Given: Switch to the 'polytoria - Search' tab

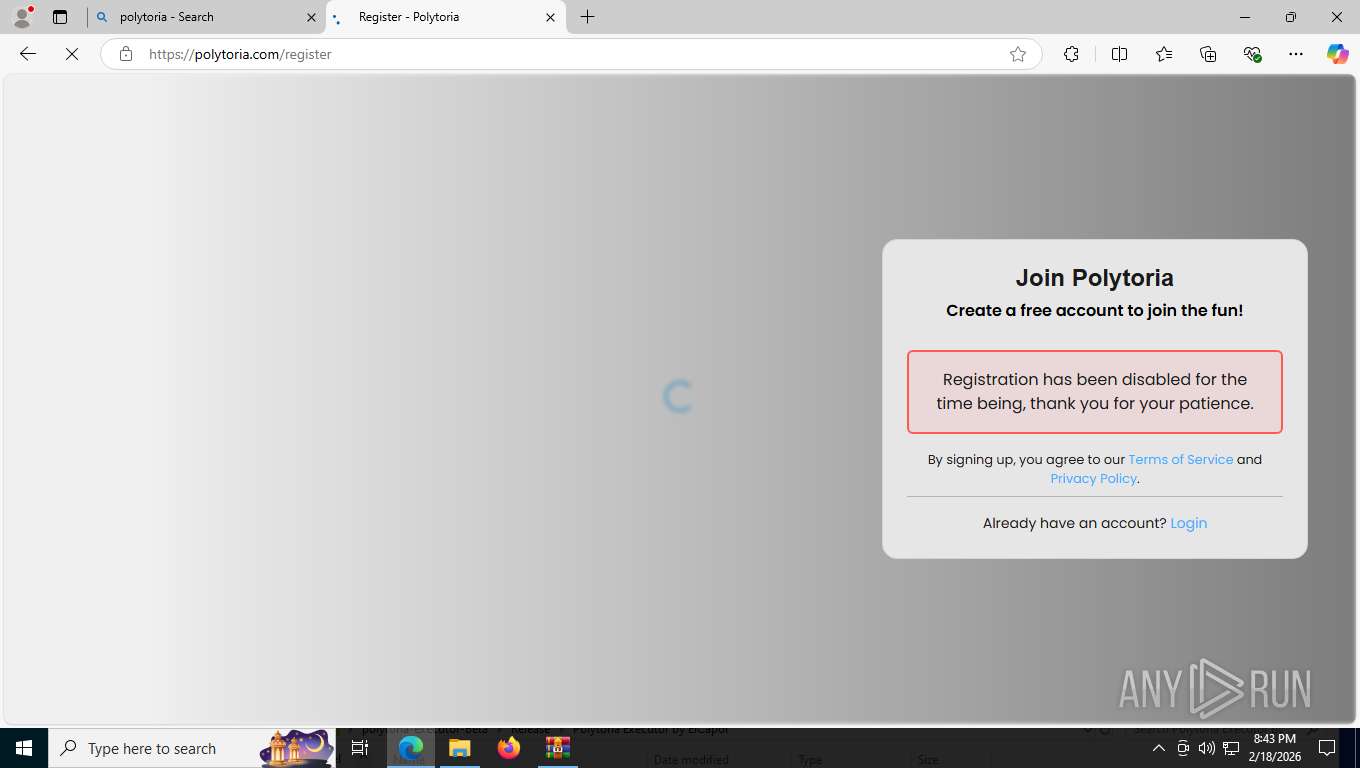Looking at the screenshot, I should [x=205, y=17].
